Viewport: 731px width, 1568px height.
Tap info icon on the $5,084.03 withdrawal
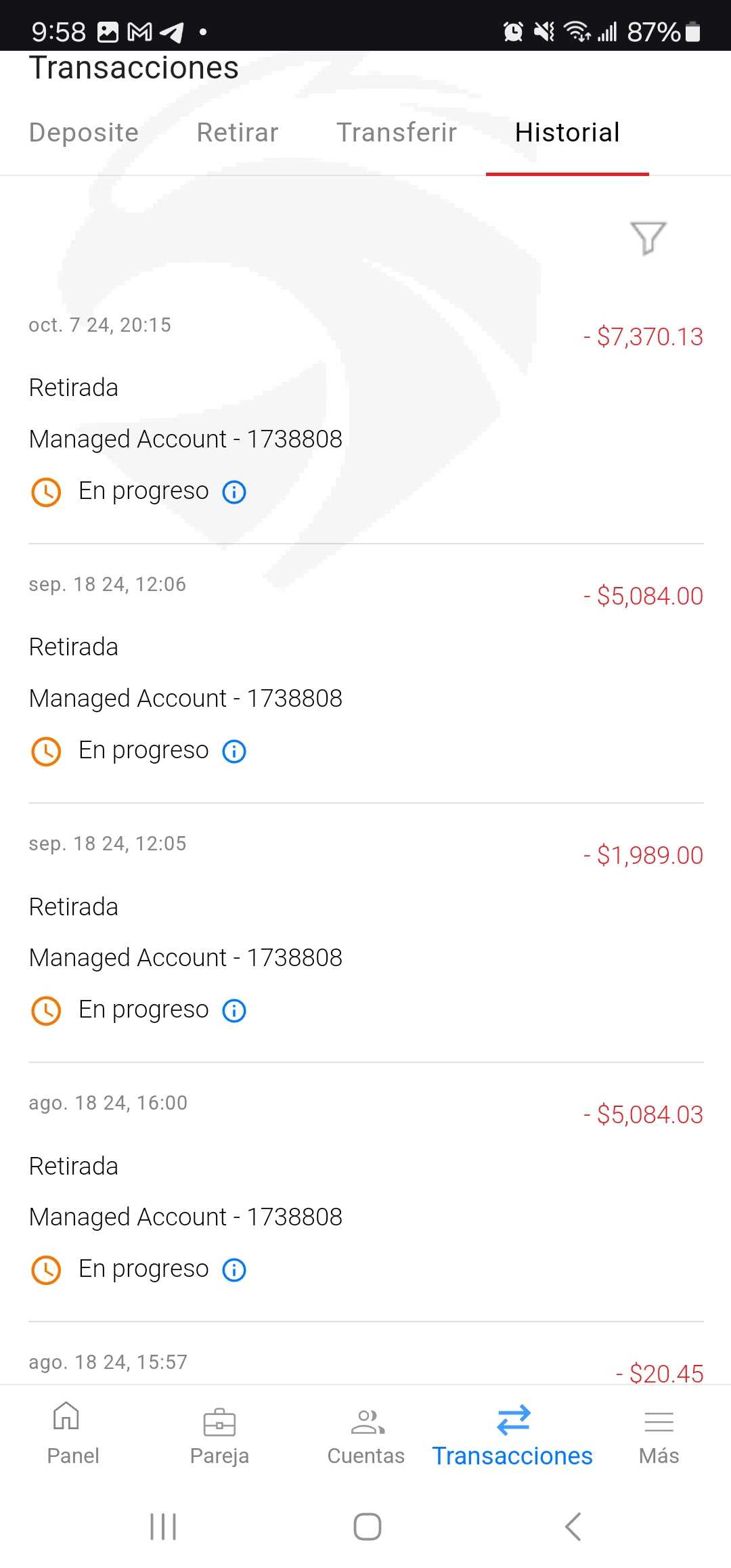tap(234, 1270)
